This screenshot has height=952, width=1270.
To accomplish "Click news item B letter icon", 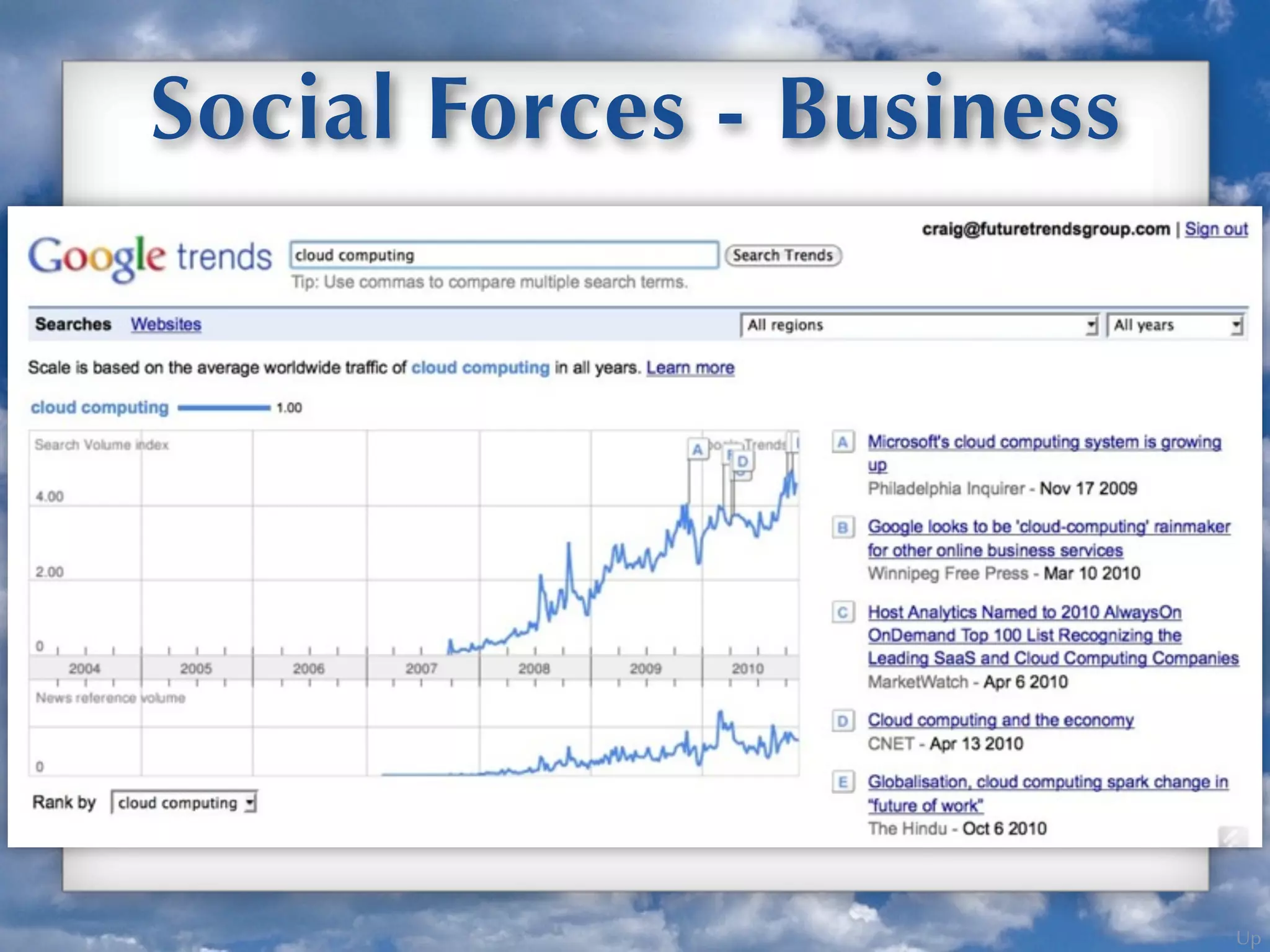I will 843,527.
